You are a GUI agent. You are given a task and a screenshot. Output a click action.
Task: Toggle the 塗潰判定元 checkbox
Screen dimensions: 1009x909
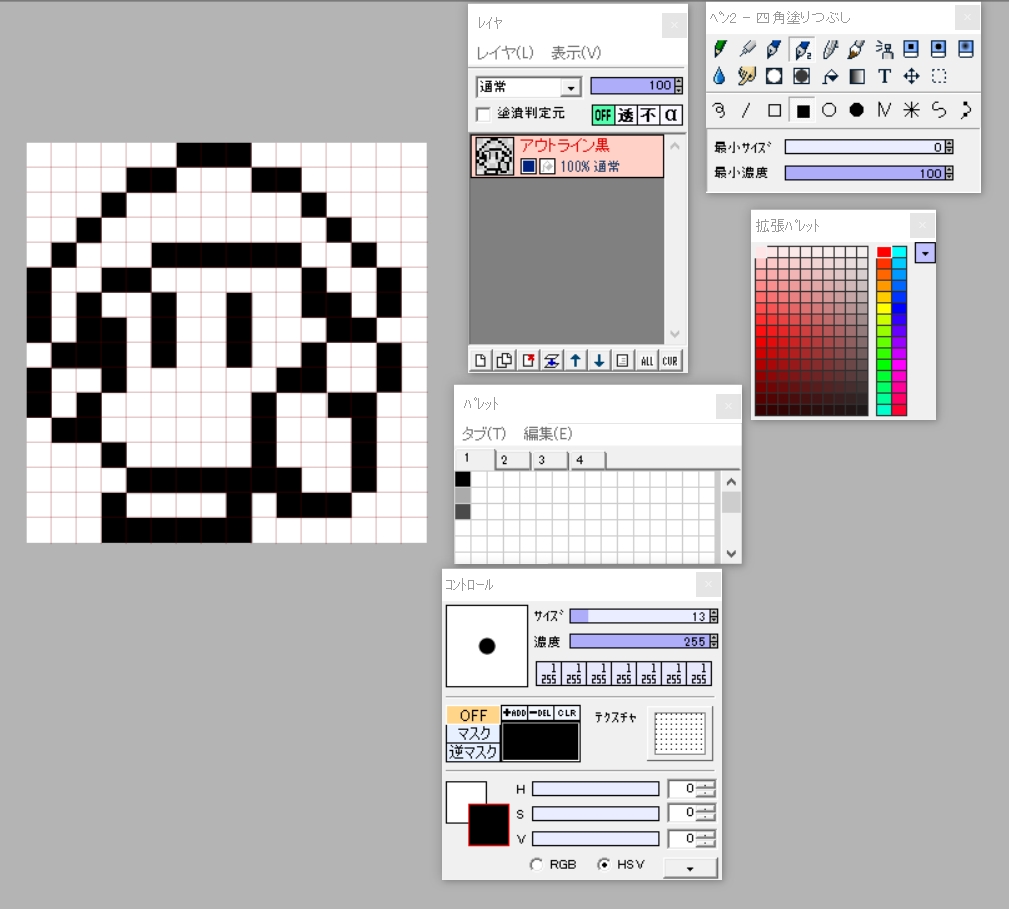point(483,115)
